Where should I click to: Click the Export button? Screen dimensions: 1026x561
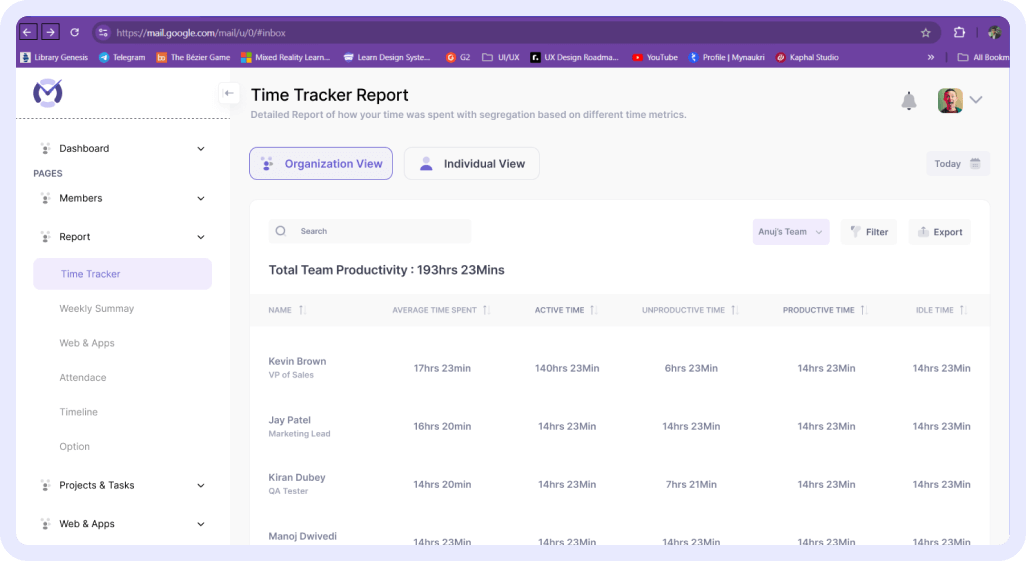pyautogui.click(x=939, y=232)
